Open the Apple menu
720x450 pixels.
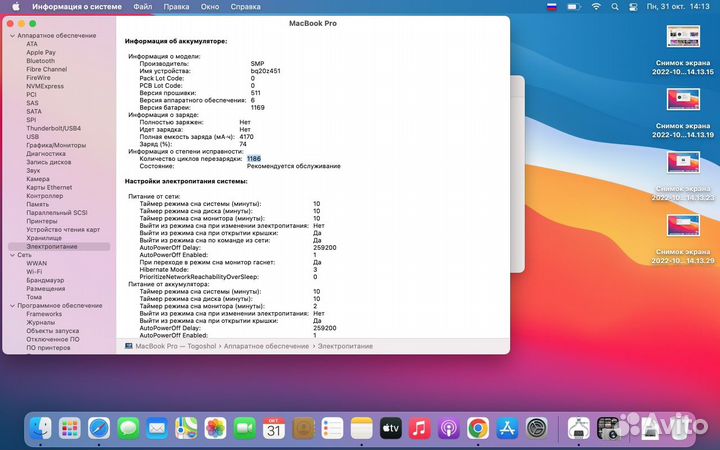tap(16, 7)
